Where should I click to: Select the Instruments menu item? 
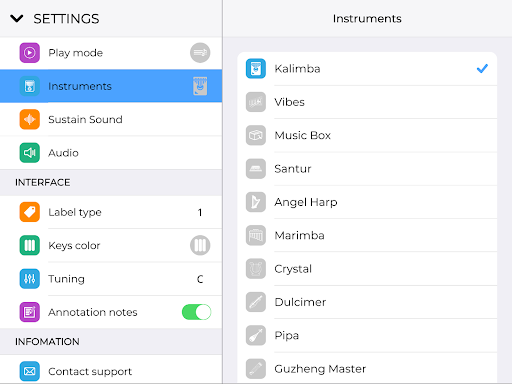111,86
